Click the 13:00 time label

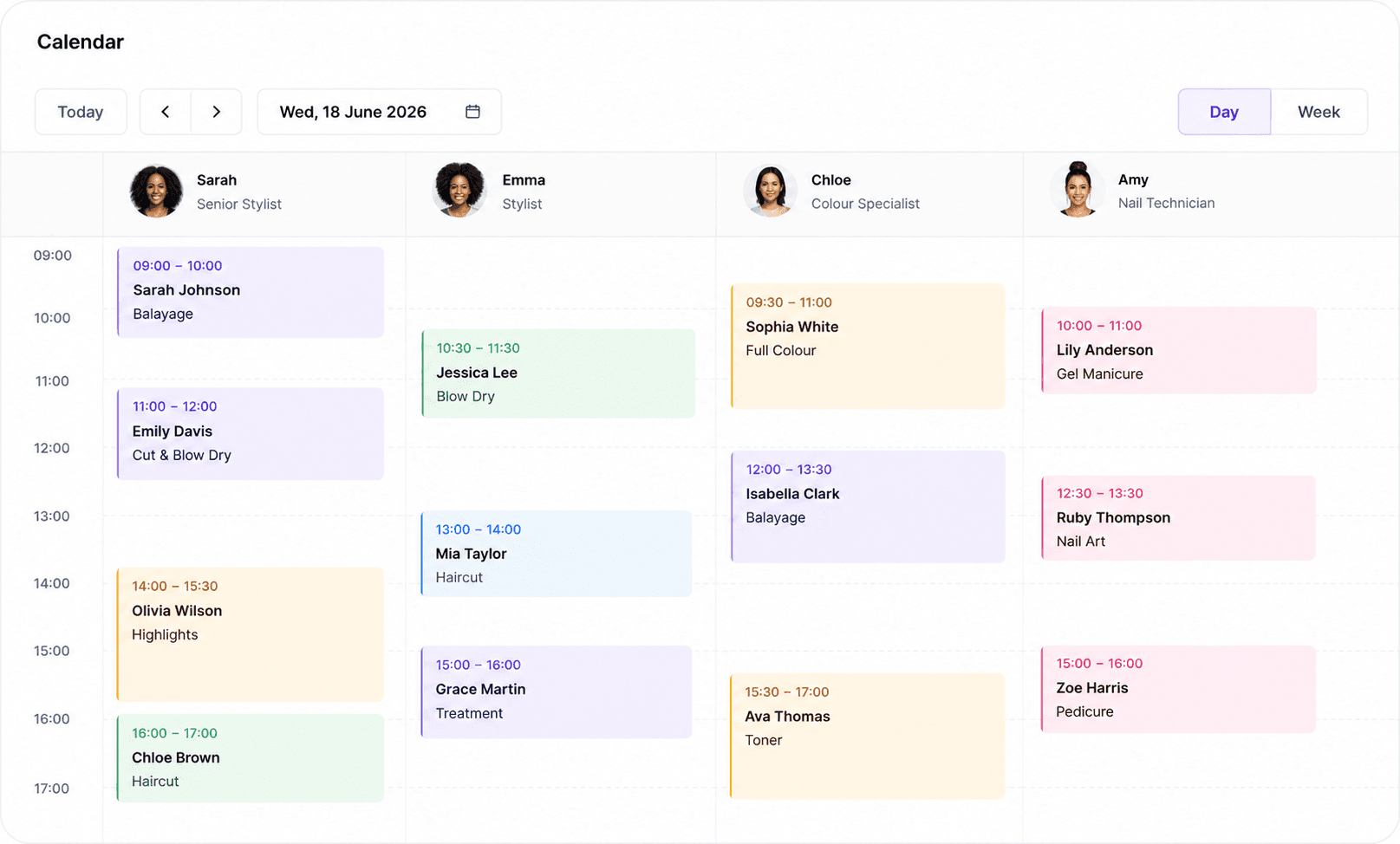coord(52,516)
